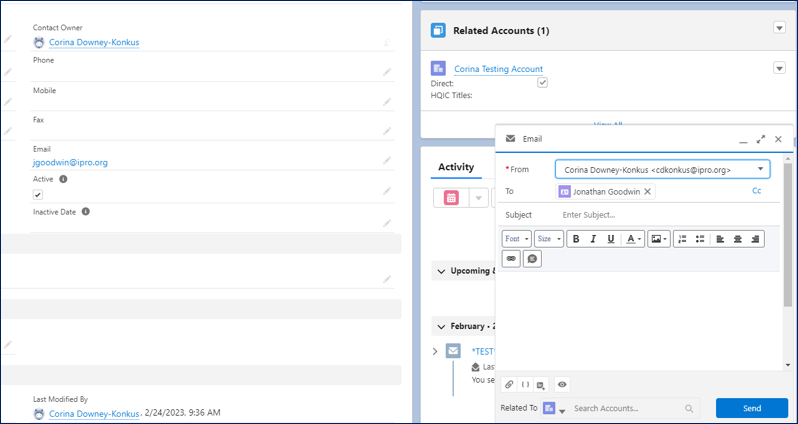The height and width of the screenshot is (424, 798).
Task: Open the Related To object type dropdown
Action: (x=554, y=408)
